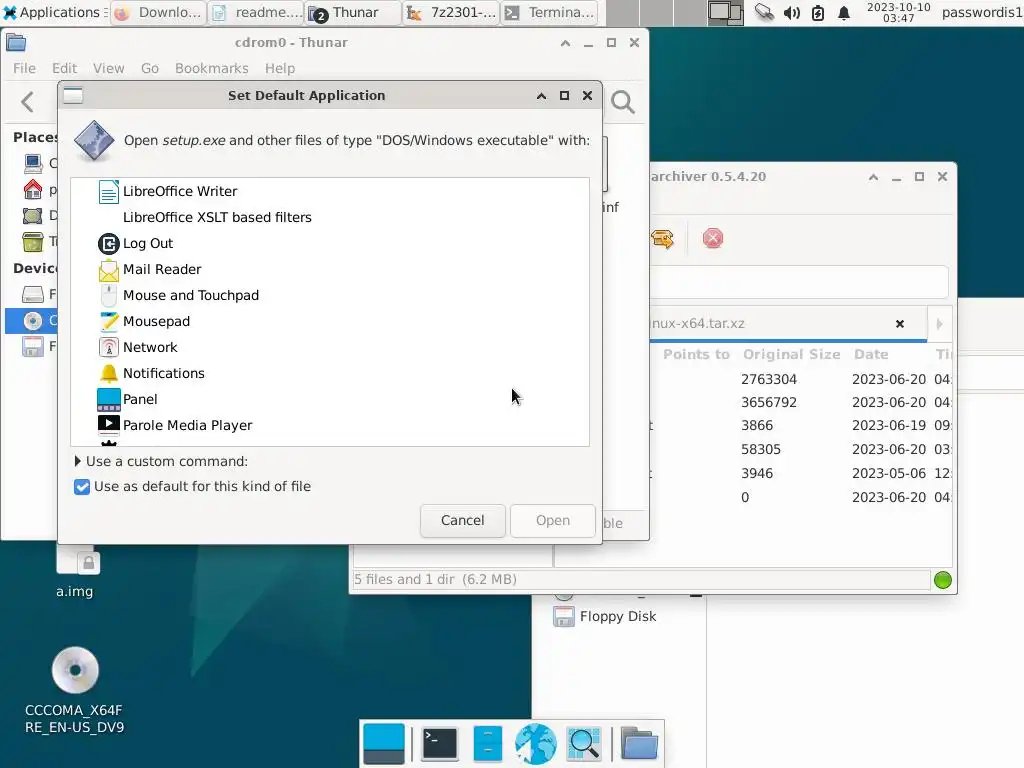1024x768 pixels.
Task: Select Notifications application entry
Action: coord(330,373)
